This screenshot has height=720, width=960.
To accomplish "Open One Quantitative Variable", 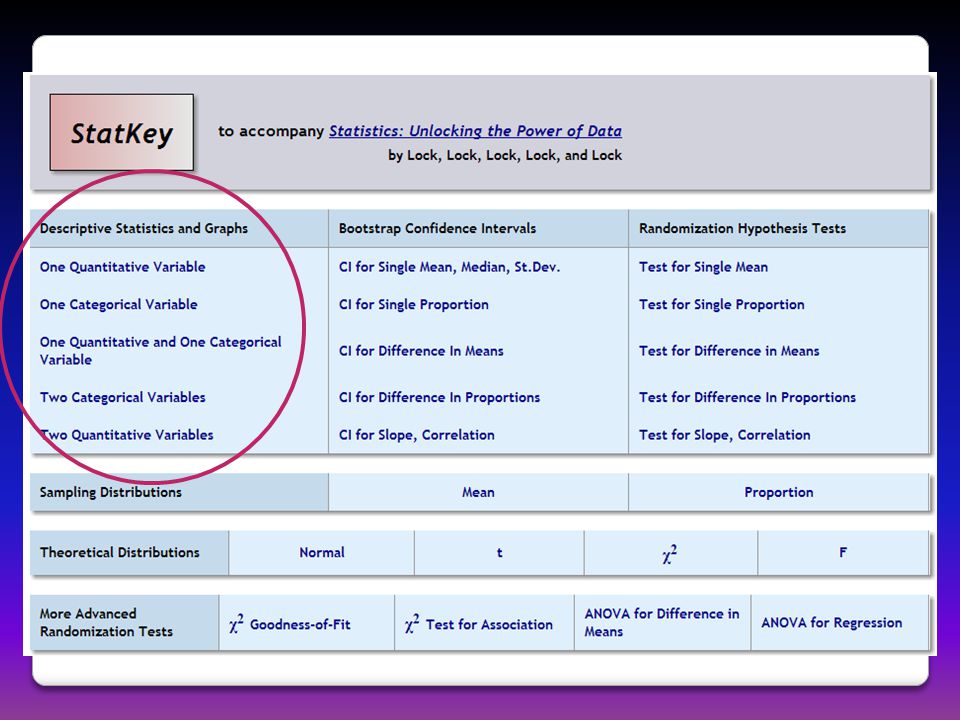I will point(122,267).
